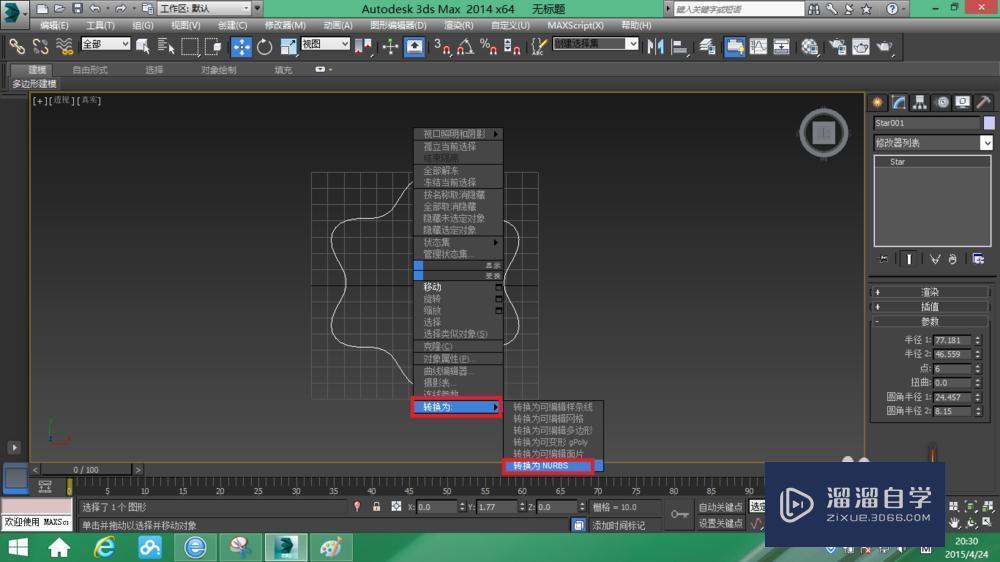Image resolution: width=1000 pixels, height=562 pixels.
Task: Activate Bind to Space Warp tool
Action: pyautogui.click(x=64, y=47)
